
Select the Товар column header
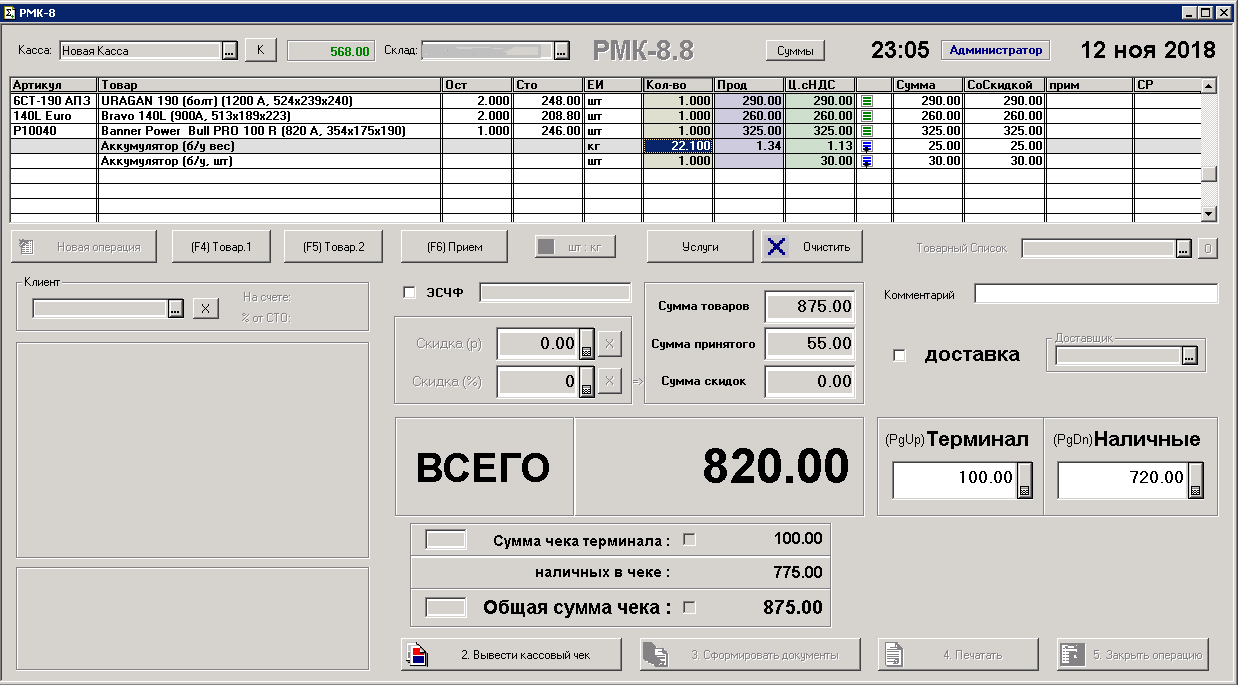click(270, 85)
